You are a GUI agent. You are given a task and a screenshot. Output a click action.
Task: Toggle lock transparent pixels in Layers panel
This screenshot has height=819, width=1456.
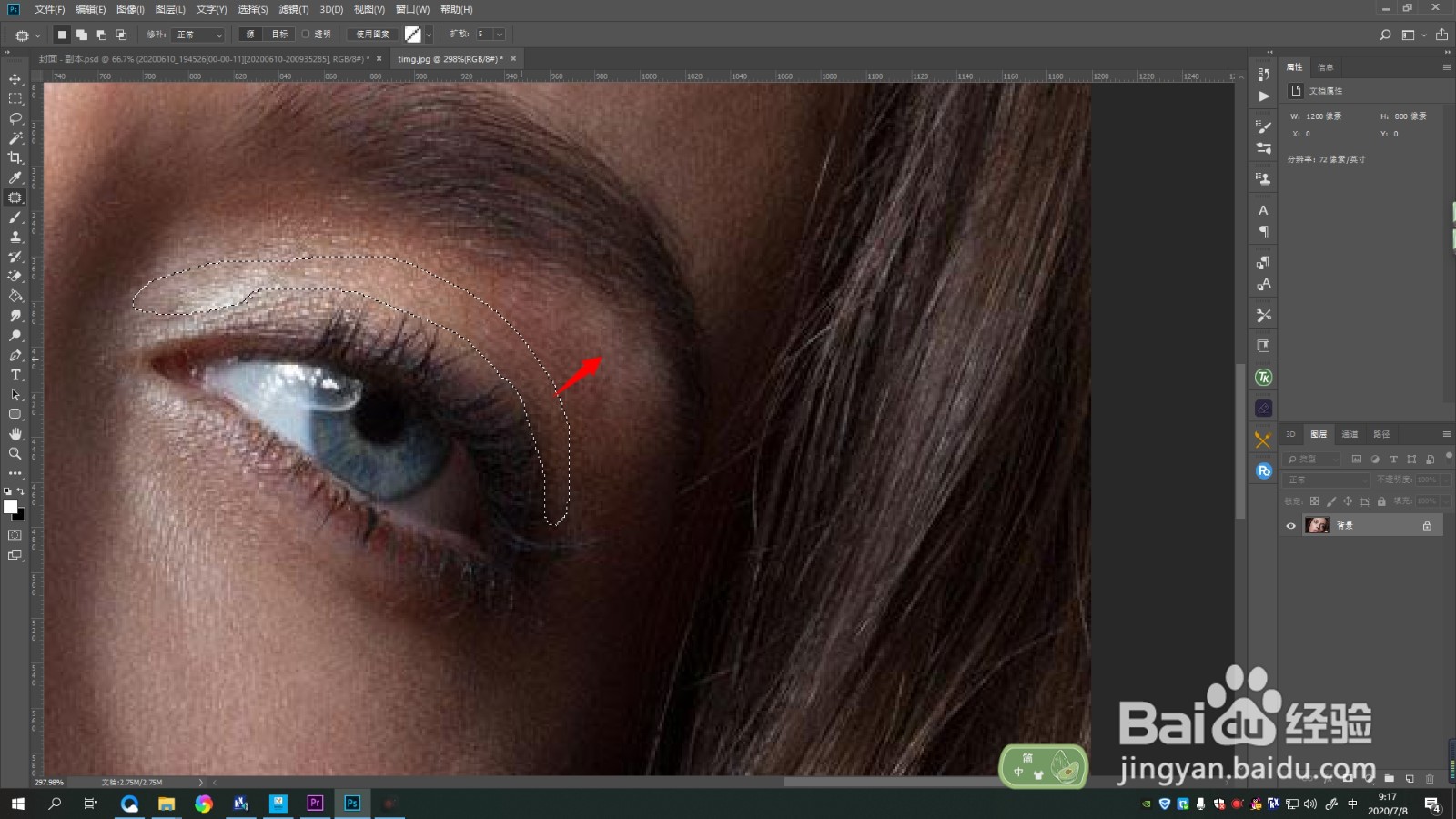click(1314, 501)
